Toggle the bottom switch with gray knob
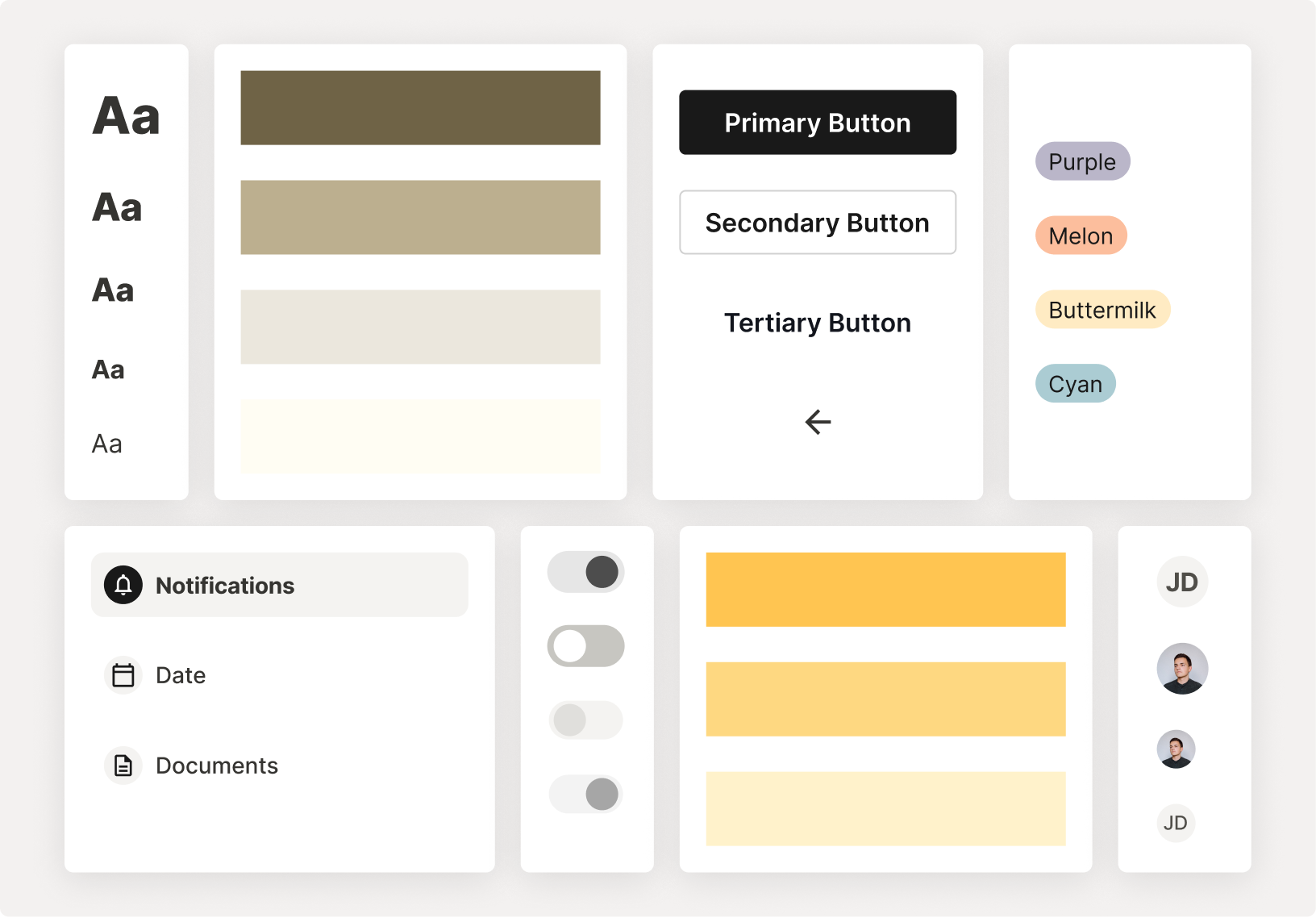Viewport: 1316px width, 918px height. 586,794
